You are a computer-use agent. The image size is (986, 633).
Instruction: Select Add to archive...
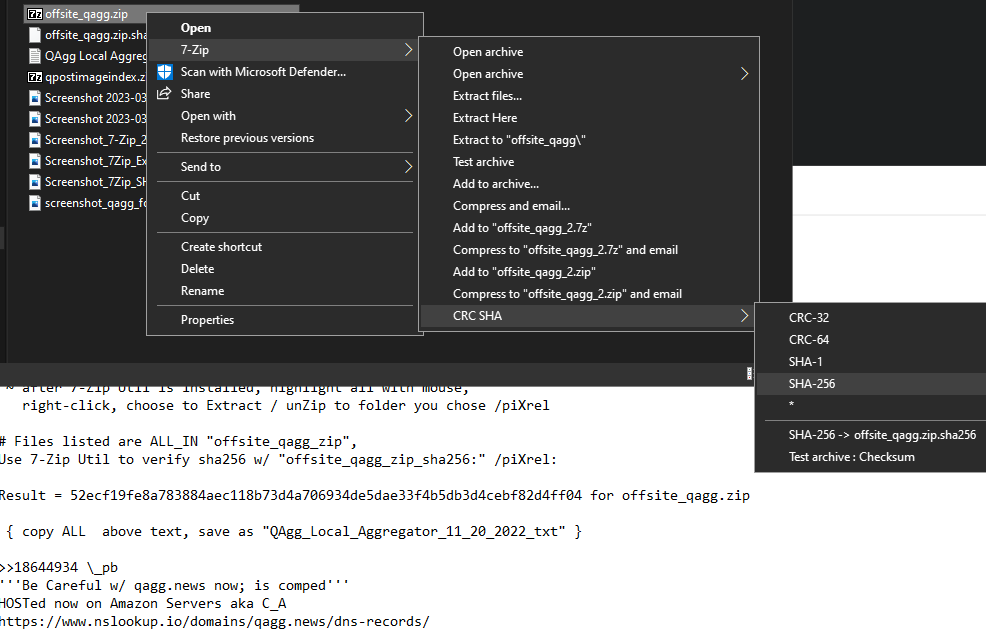pyautogui.click(x=589, y=184)
